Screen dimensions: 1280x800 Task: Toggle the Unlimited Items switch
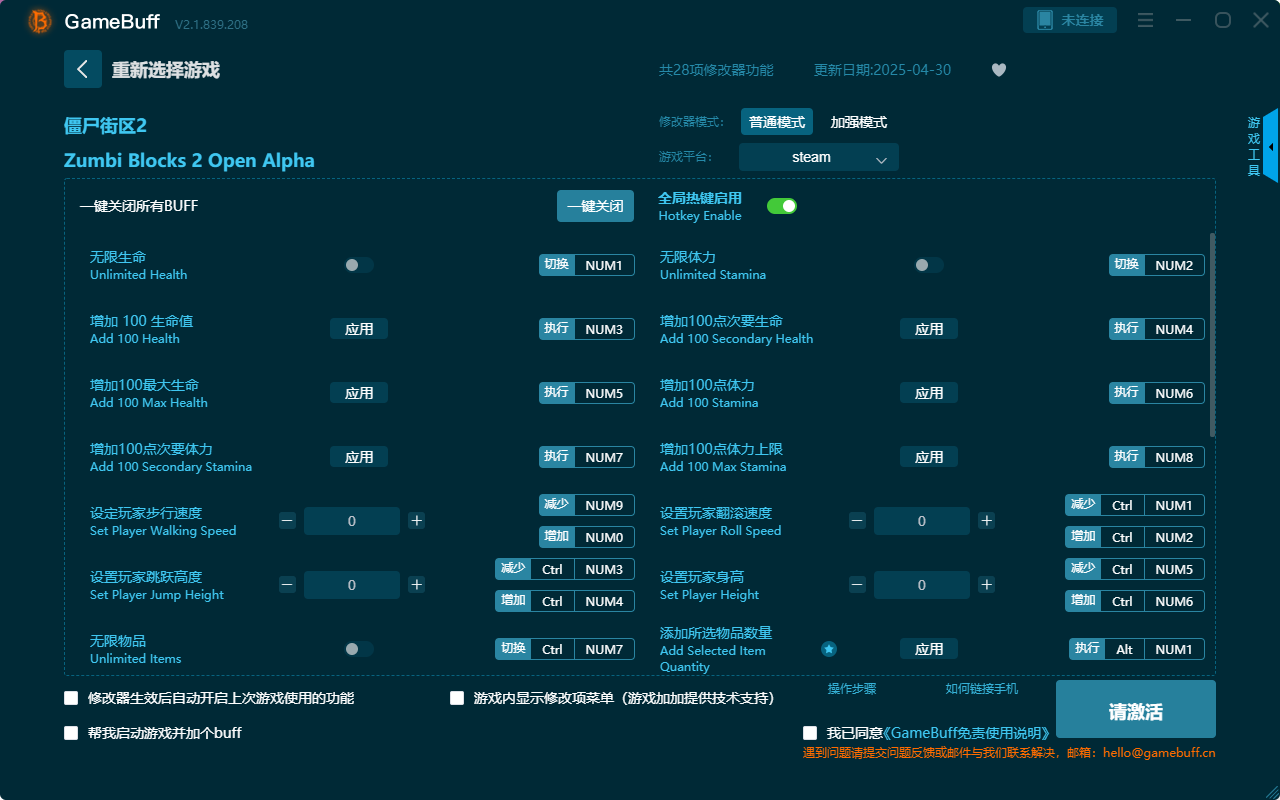(x=357, y=648)
